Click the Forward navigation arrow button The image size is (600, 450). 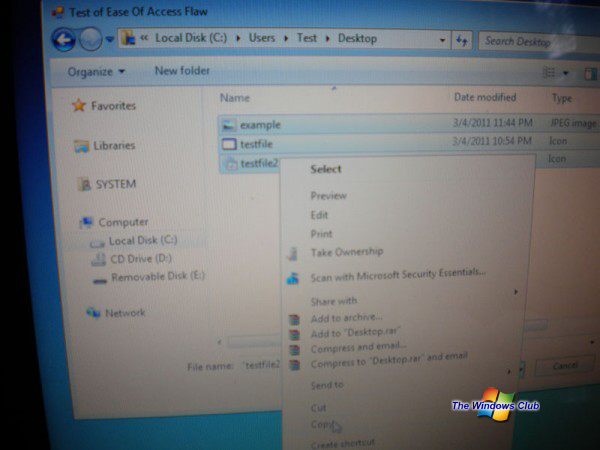[x=91, y=39]
